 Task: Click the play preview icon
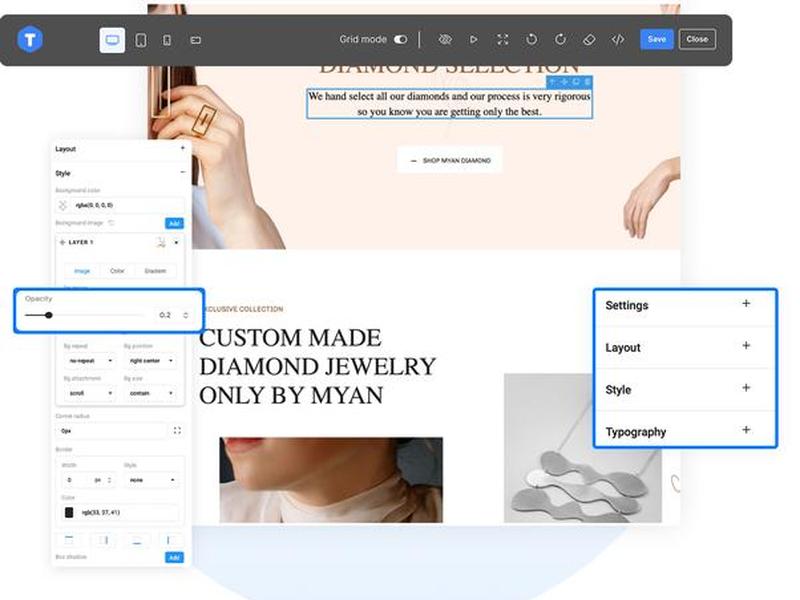[473, 39]
